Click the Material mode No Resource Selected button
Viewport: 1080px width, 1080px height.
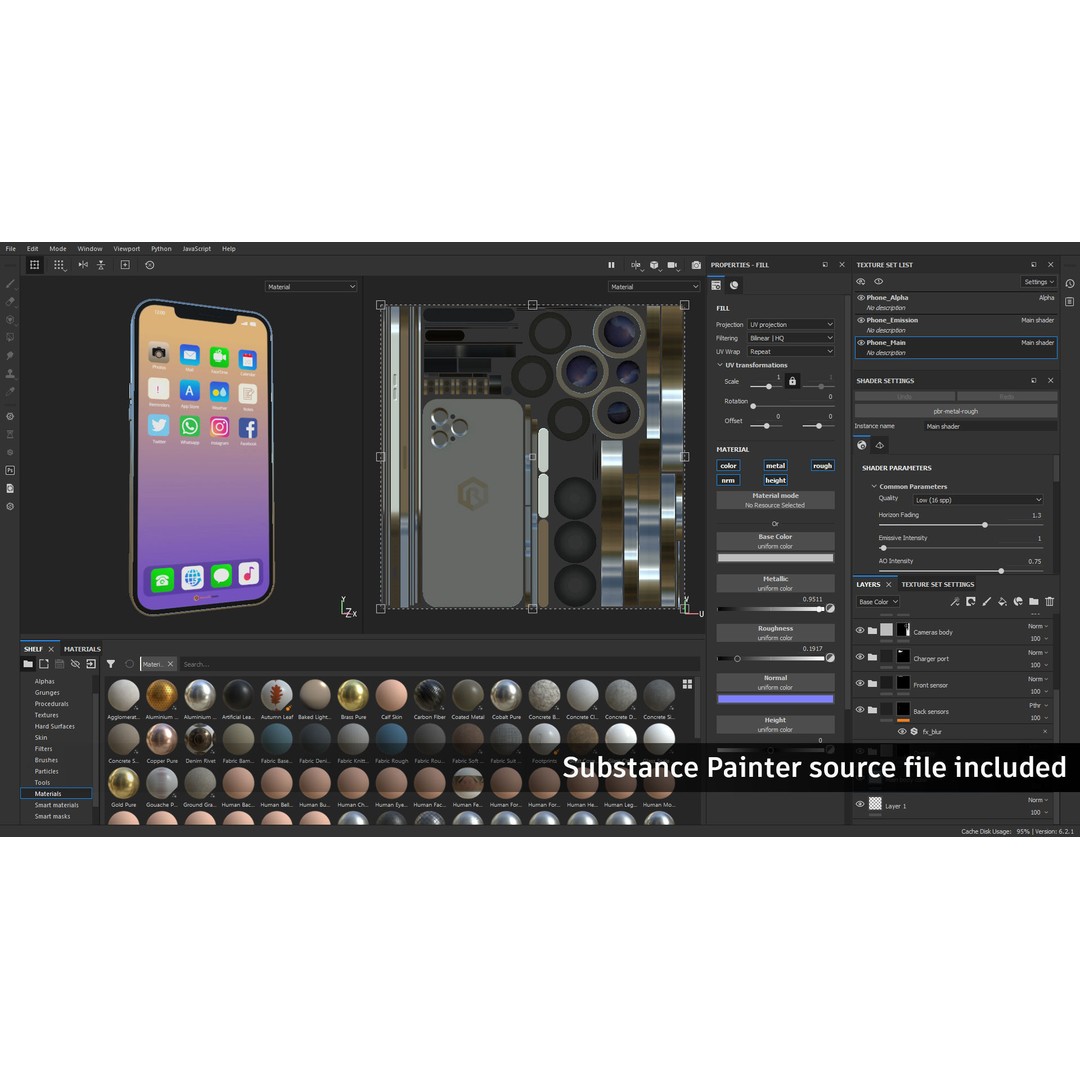(776, 500)
